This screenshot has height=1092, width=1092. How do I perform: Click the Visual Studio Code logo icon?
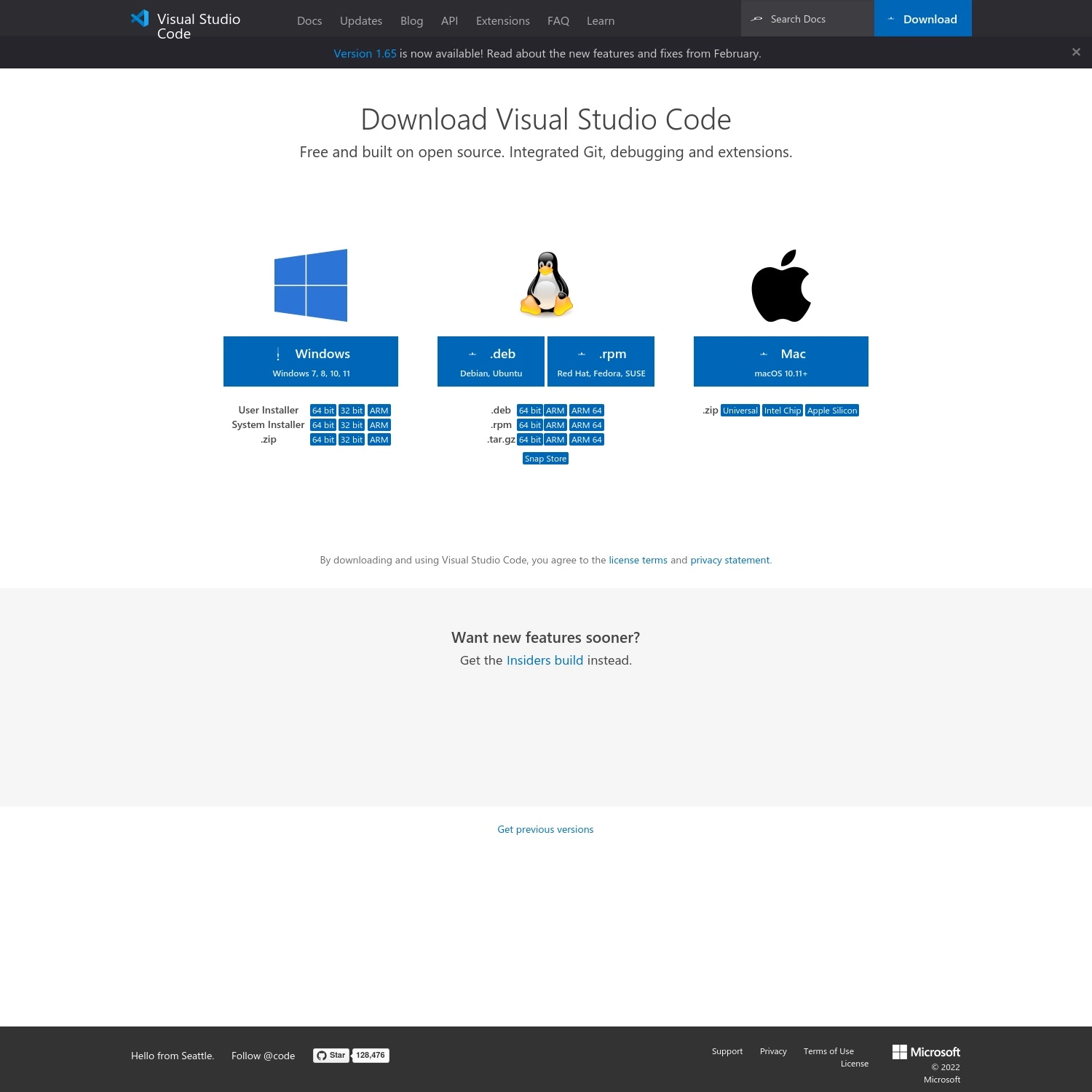(x=140, y=18)
